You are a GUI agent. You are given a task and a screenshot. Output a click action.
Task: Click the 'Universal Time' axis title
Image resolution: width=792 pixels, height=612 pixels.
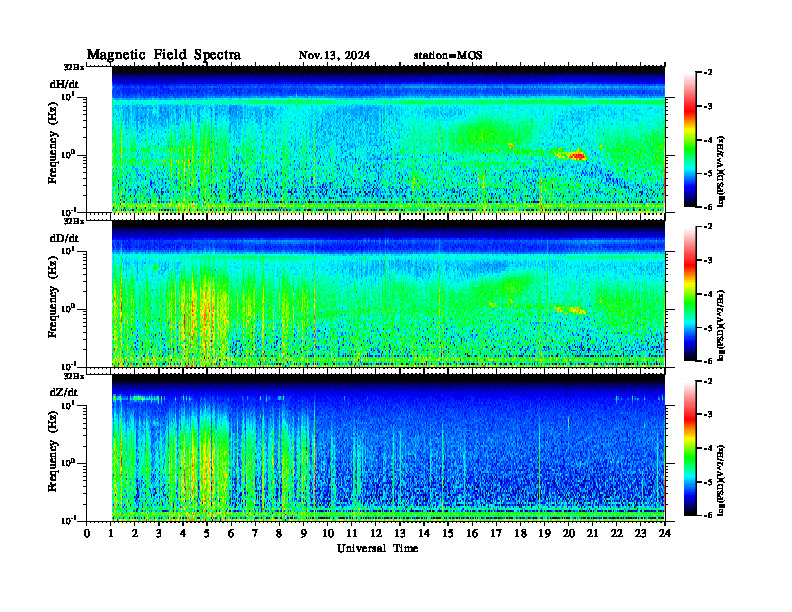point(377,548)
